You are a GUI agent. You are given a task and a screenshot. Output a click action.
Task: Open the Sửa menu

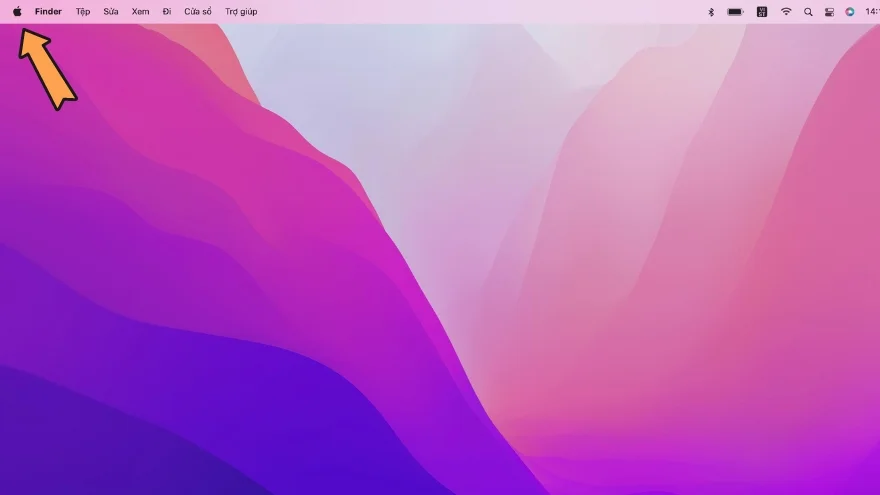[x=111, y=12]
